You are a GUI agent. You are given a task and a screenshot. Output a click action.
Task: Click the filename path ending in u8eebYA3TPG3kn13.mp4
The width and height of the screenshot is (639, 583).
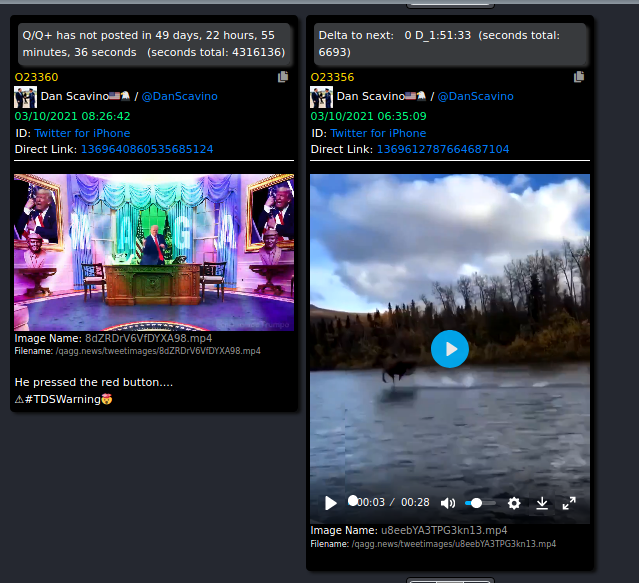[454, 544]
